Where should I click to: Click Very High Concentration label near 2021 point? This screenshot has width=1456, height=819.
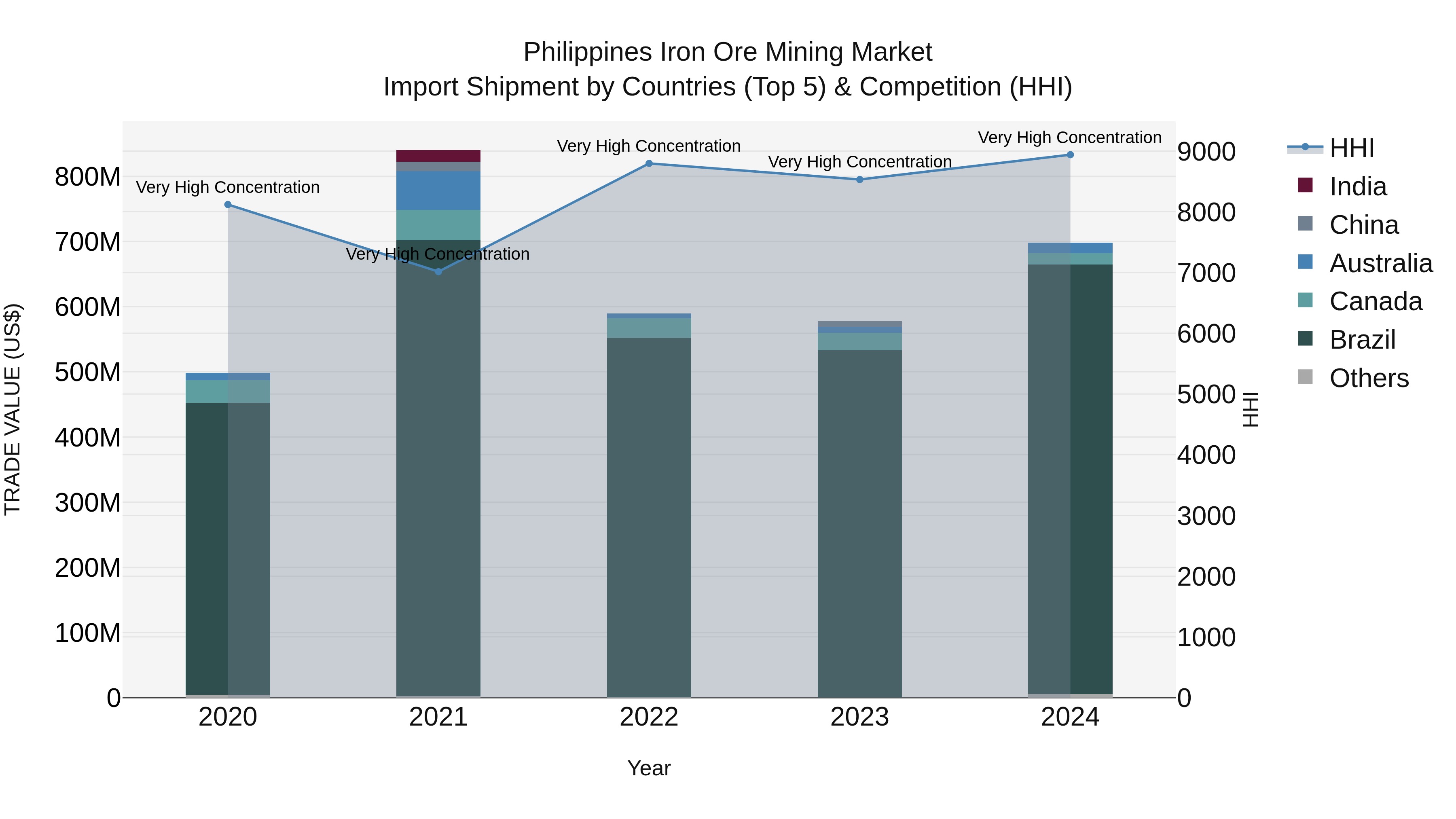438,254
